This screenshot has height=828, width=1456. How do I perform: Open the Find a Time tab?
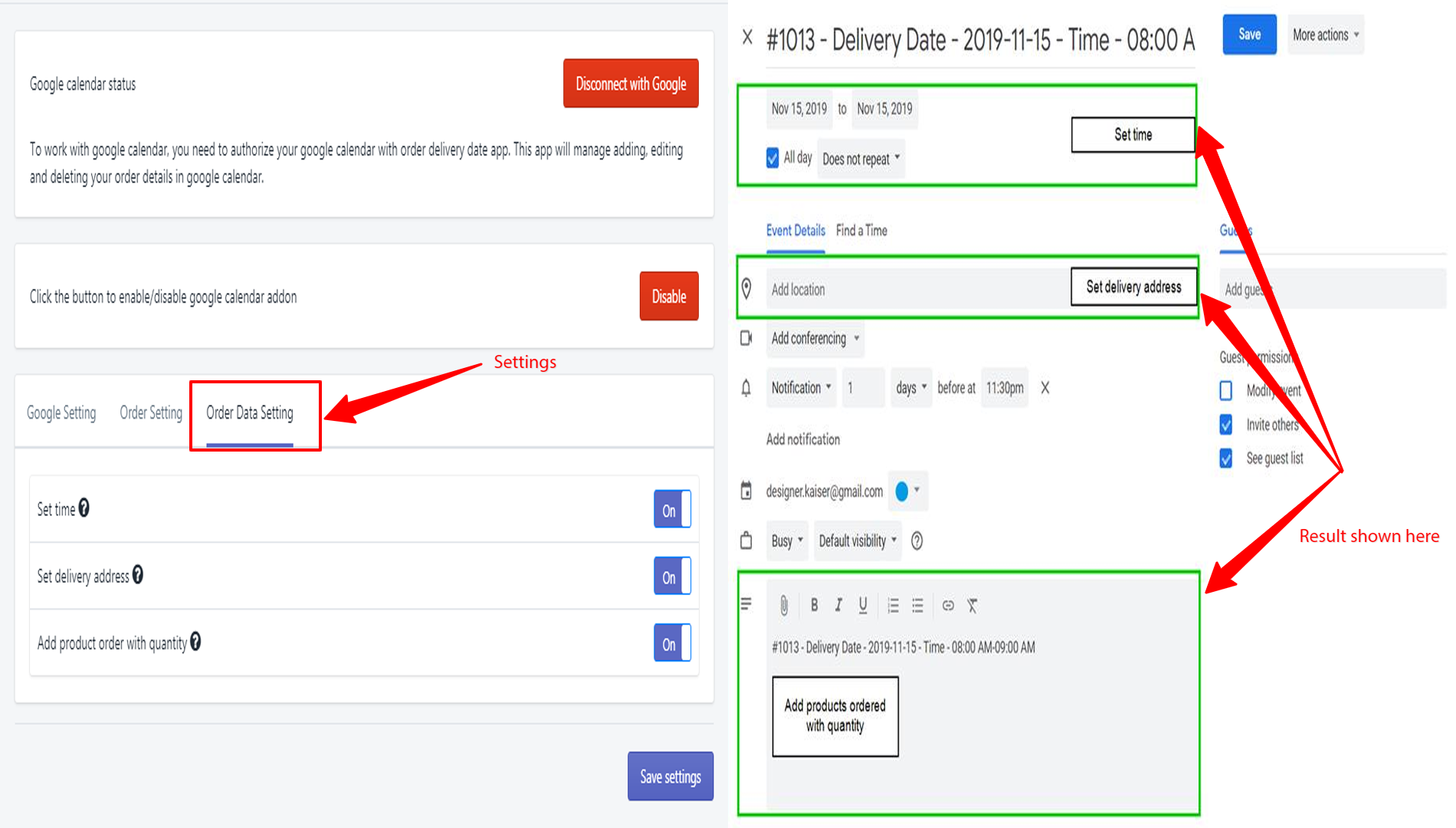coord(861,231)
